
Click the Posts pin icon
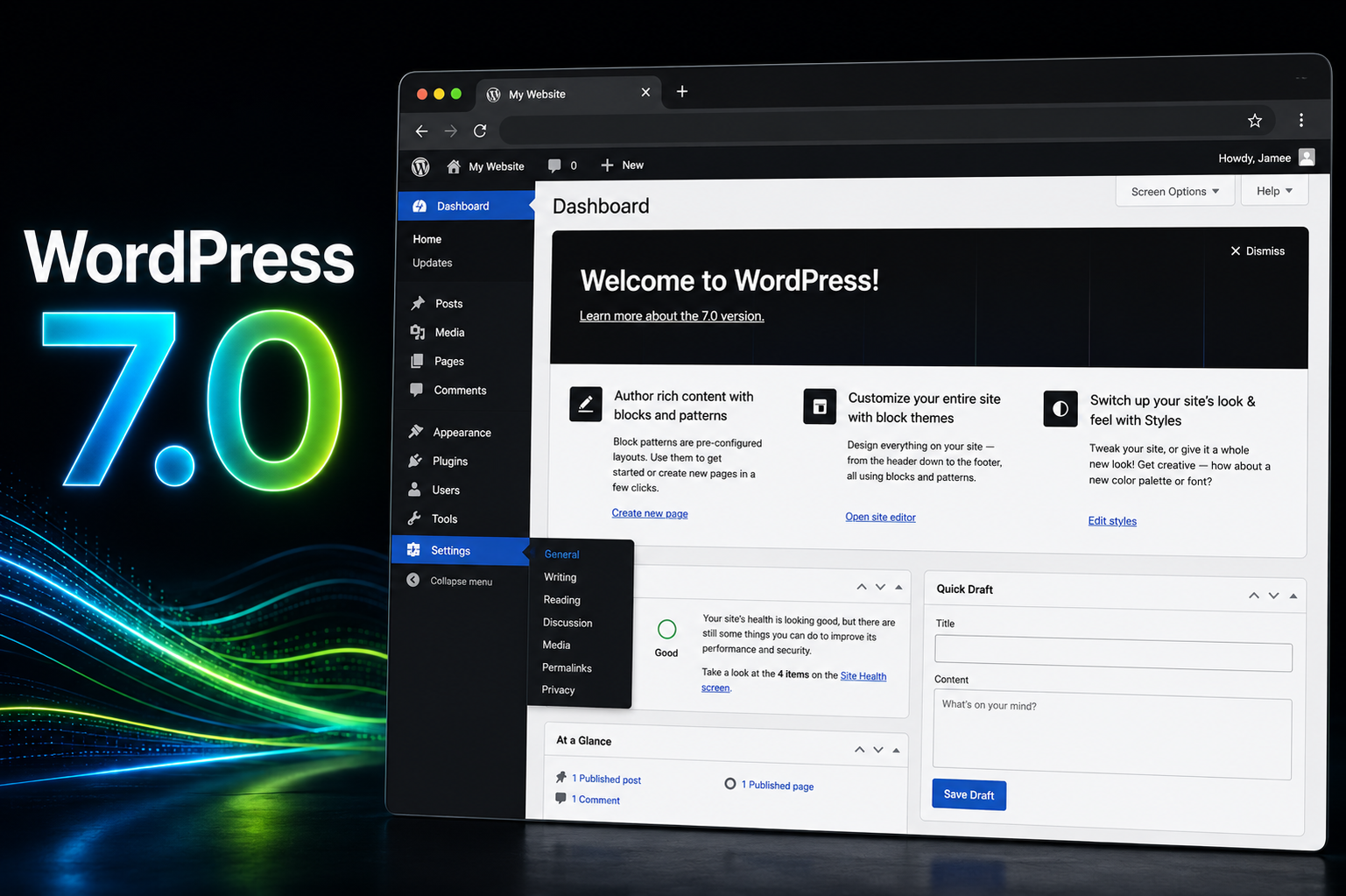tap(418, 303)
